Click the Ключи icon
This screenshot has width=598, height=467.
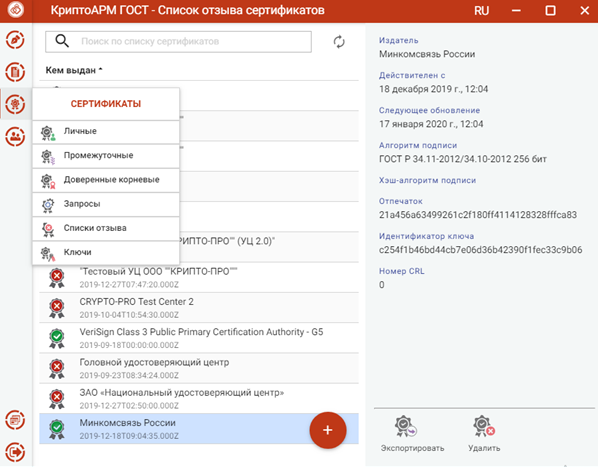tap(48, 254)
